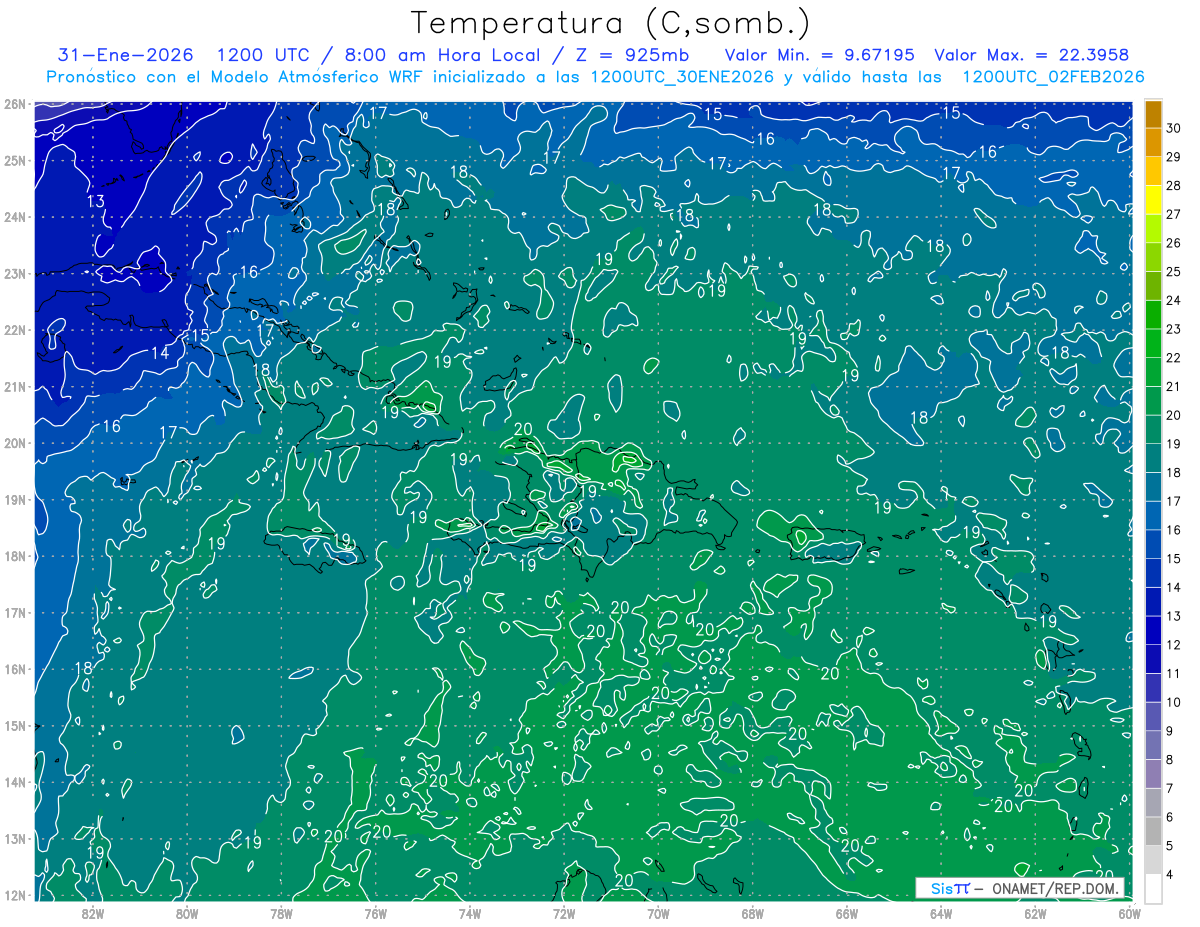Click legend value '10'
Viewport: 1200px width, 927px height.
point(1173,702)
